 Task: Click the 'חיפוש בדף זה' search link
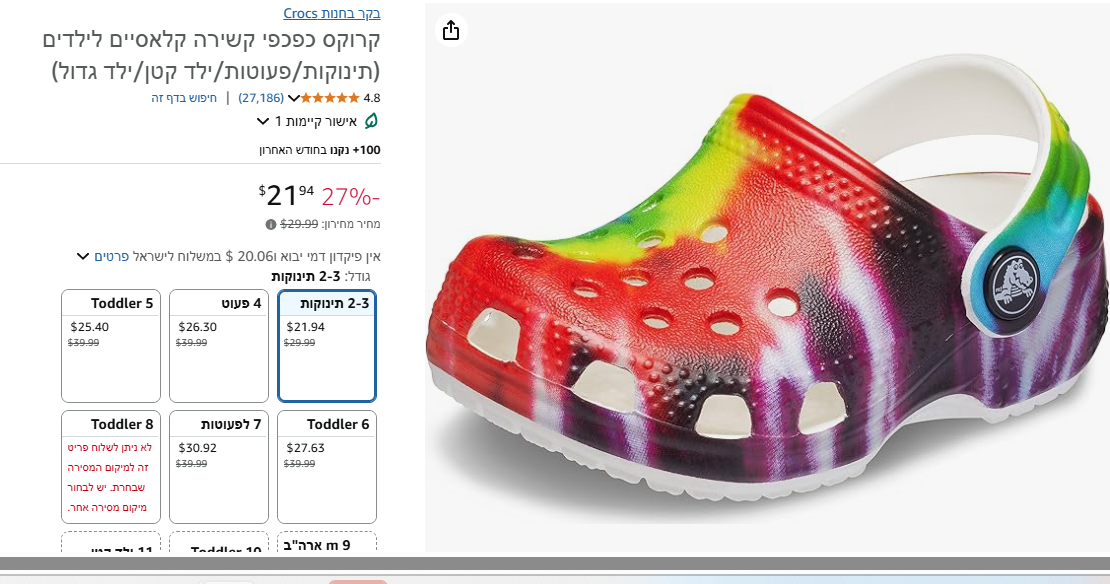[x=184, y=98]
